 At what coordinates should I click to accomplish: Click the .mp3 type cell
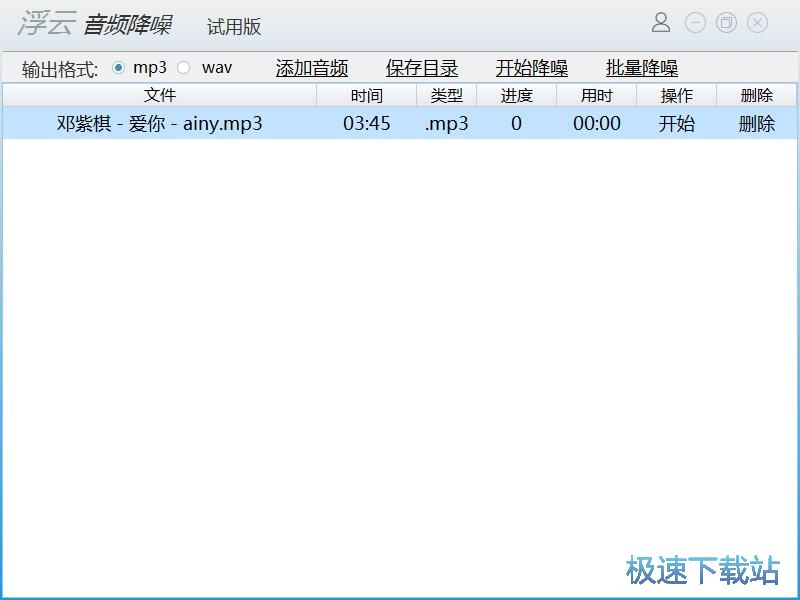coord(446,123)
